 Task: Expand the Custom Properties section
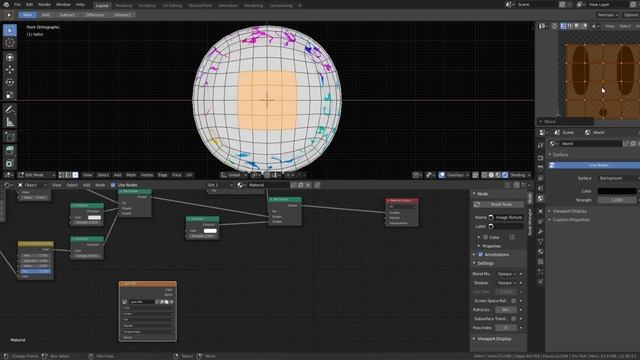coord(571,220)
